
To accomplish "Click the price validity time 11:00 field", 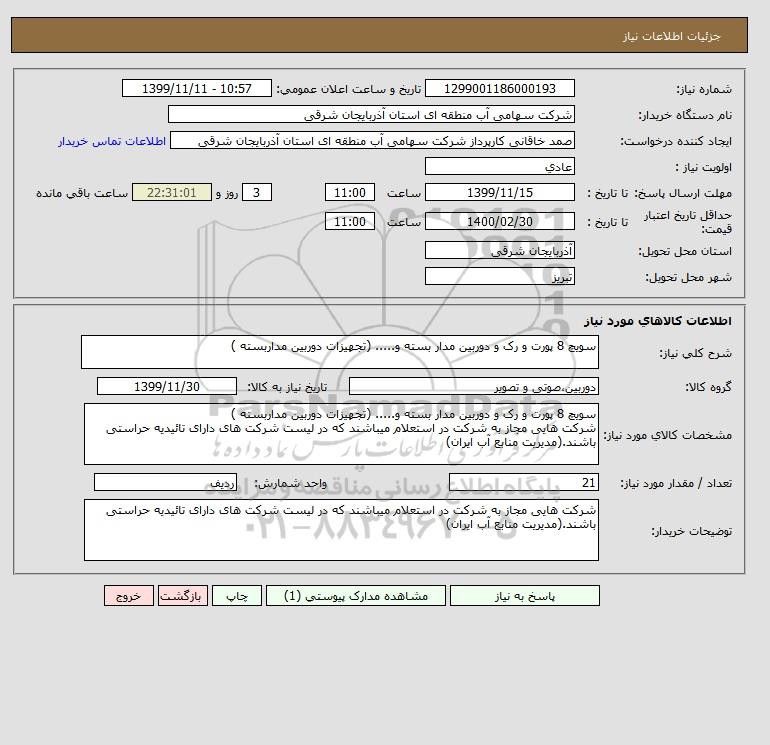I will (350, 221).
